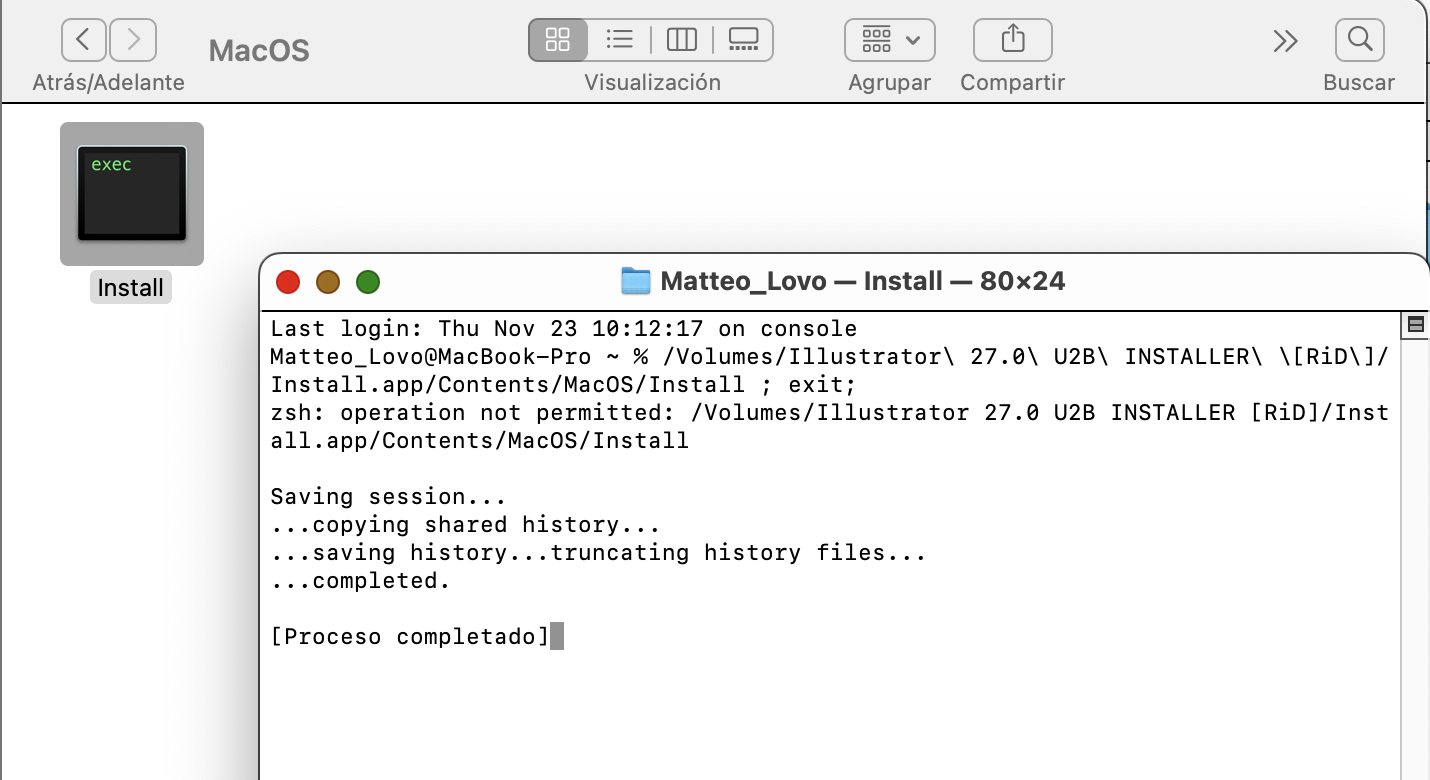Screen dimensions: 1430x780
Task: Switch Finder to icon view
Action: (x=558, y=40)
